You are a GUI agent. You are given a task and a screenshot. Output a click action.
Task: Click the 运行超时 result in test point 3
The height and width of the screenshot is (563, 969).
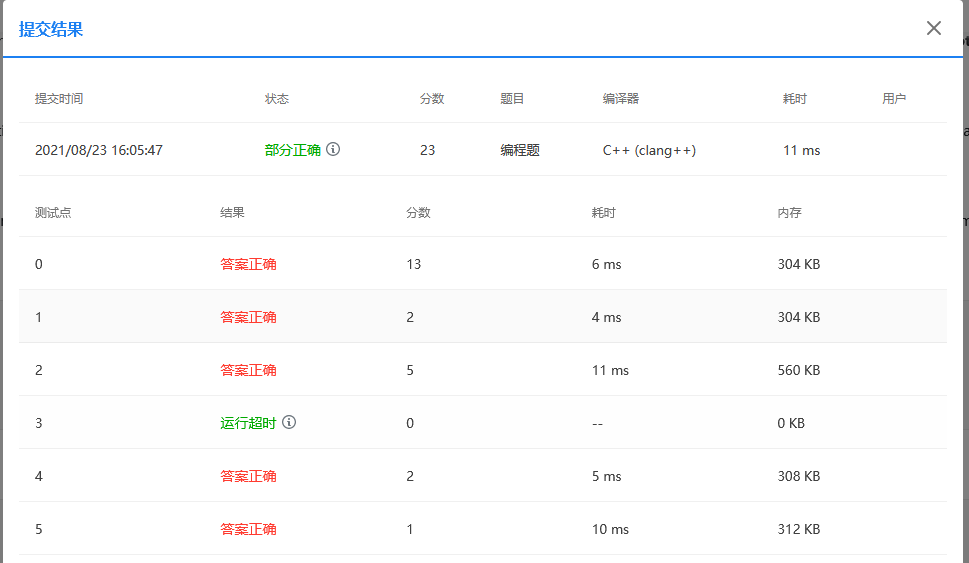click(248, 423)
